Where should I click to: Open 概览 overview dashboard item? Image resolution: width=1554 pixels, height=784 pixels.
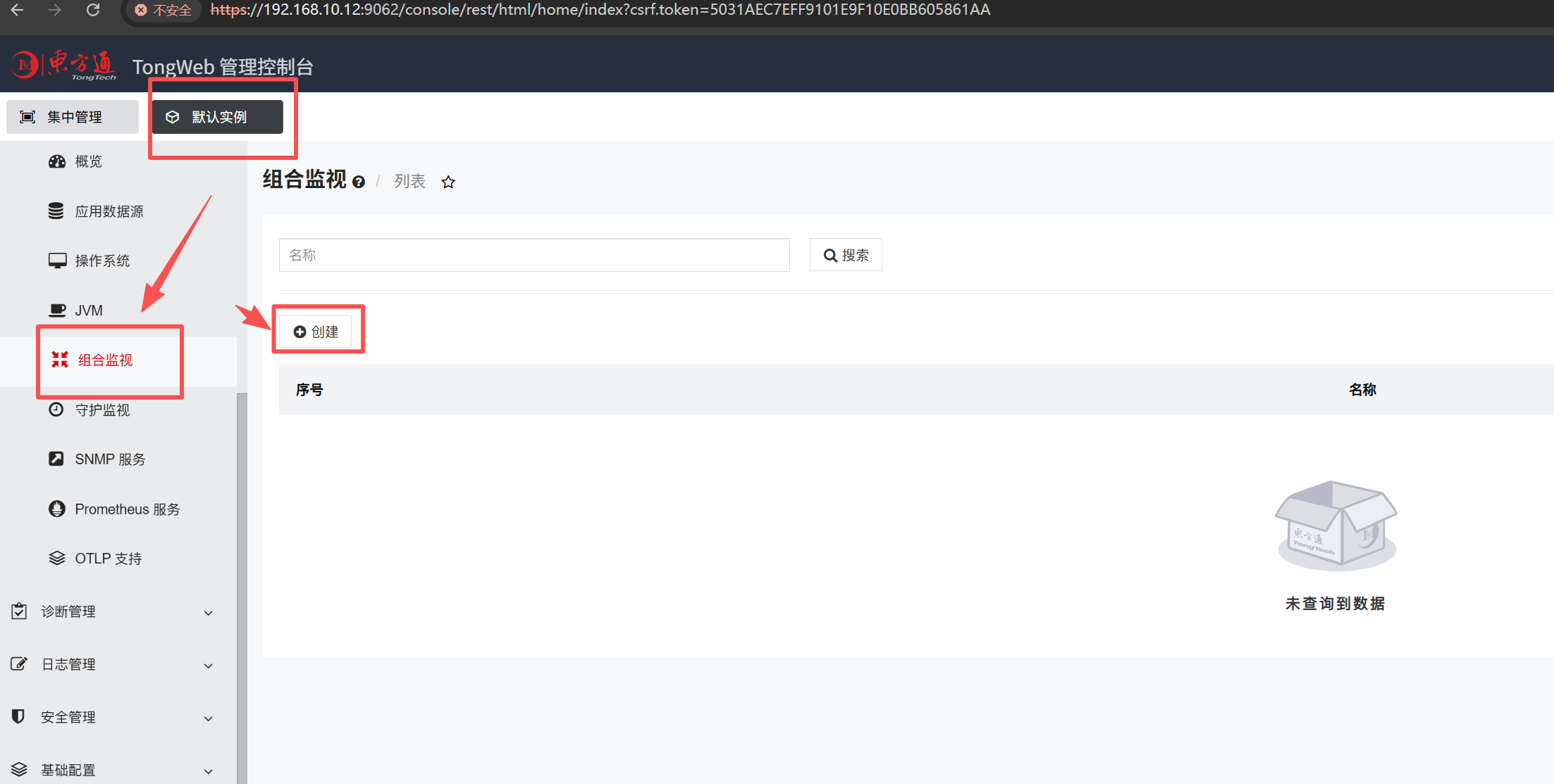pyautogui.click(x=88, y=162)
